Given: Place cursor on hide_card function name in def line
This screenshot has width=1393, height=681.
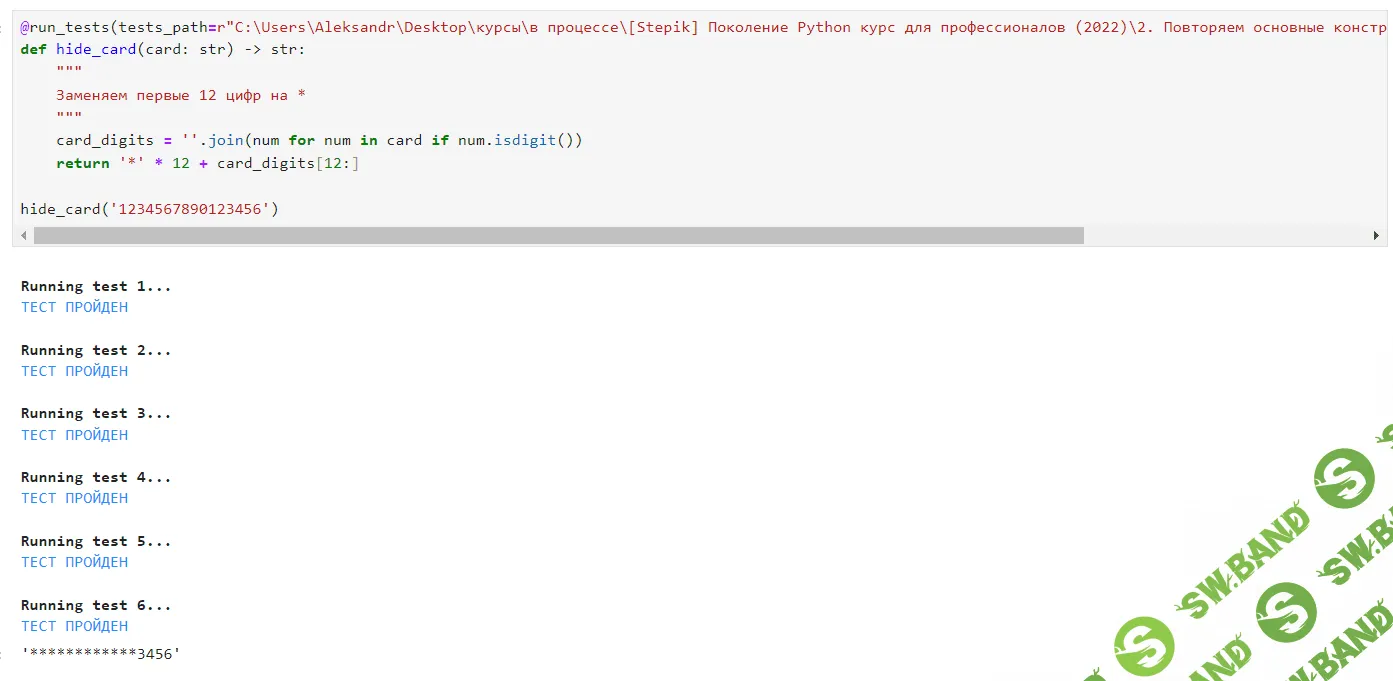Looking at the screenshot, I should [96, 49].
